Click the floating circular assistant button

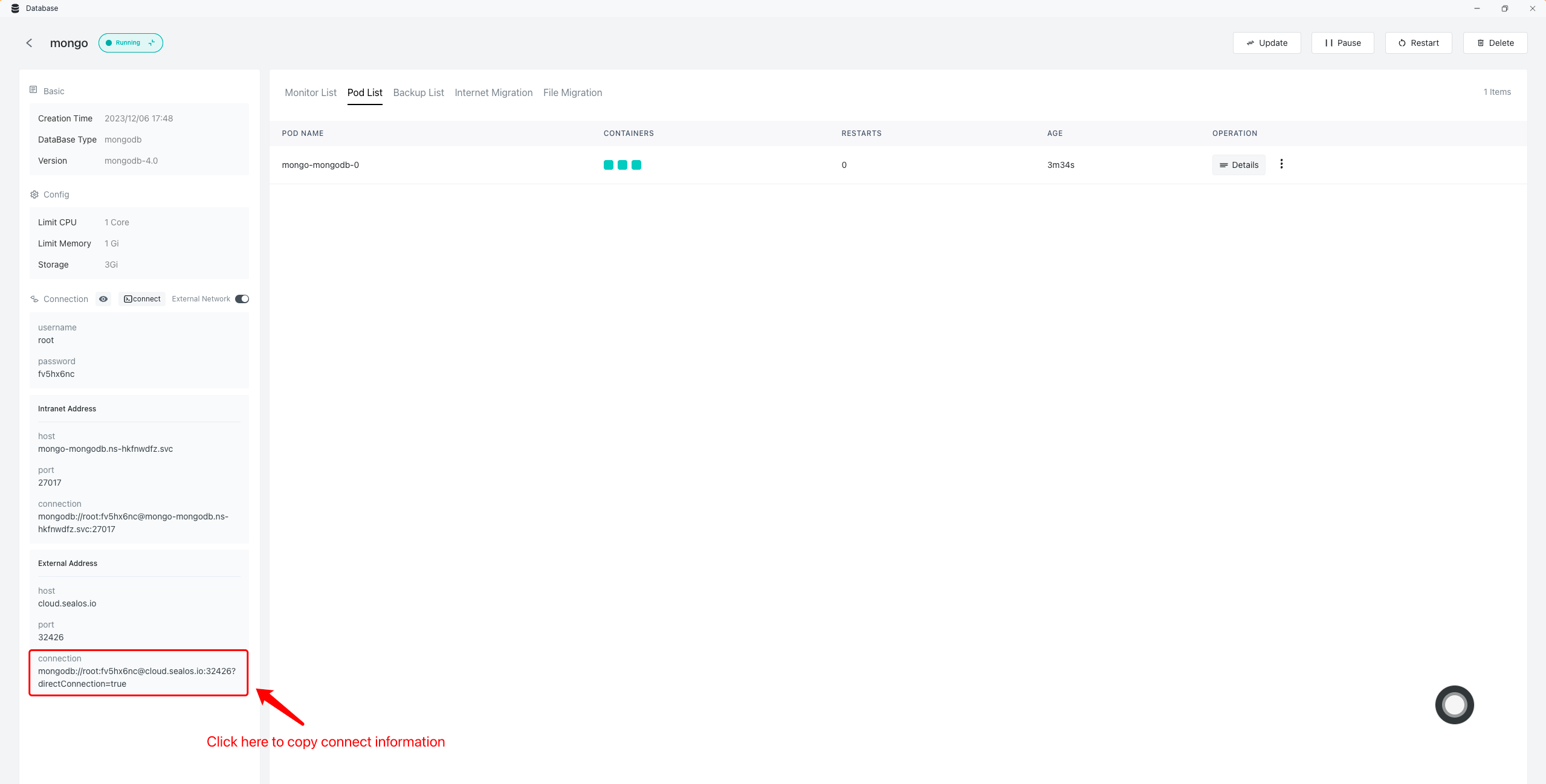pyautogui.click(x=1454, y=704)
